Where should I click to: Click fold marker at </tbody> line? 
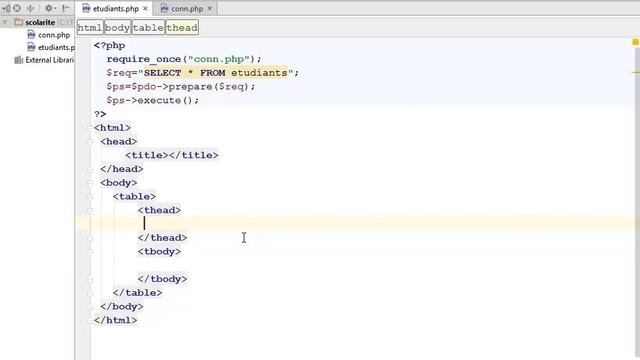[90, 280]
